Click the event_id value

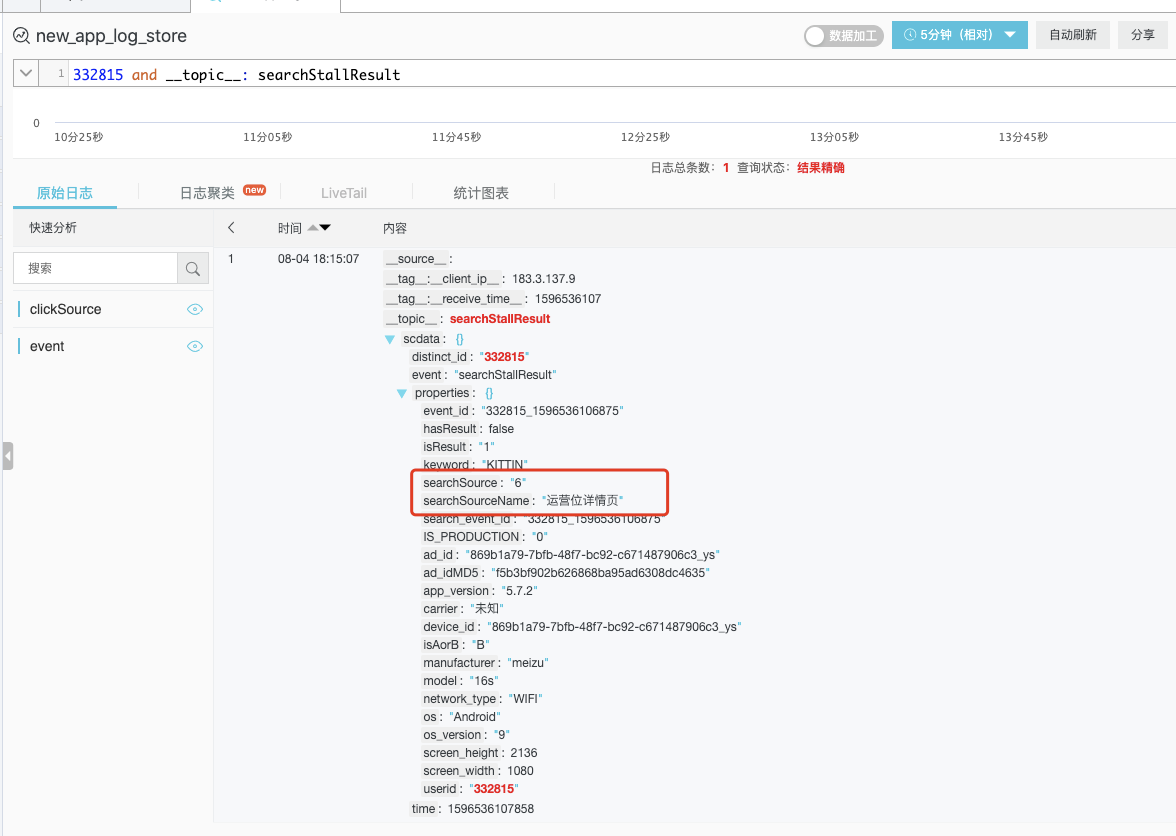tap(553, 411)
